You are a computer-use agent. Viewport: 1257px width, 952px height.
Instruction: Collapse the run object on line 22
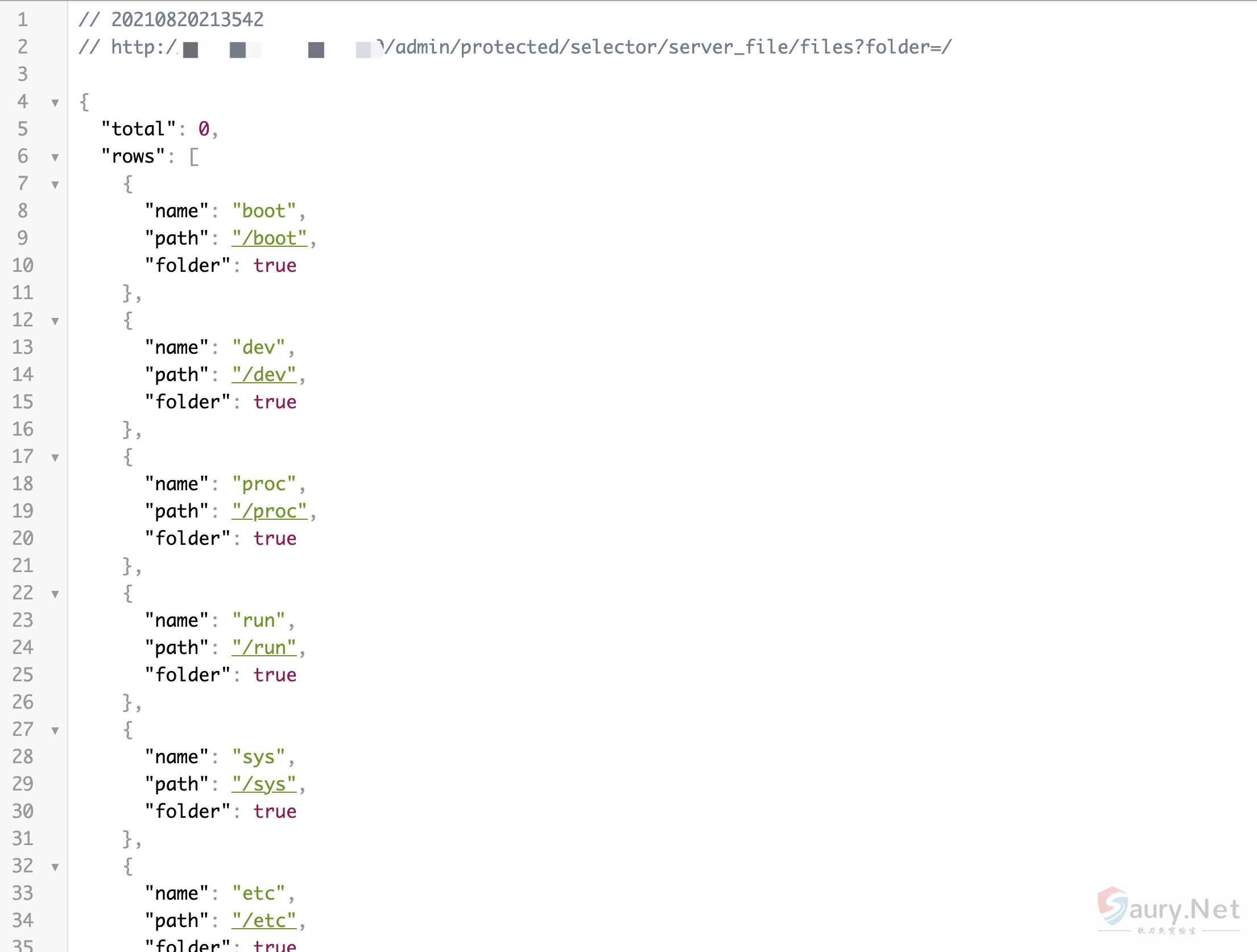pyautogui.click(x=55, y=594)
